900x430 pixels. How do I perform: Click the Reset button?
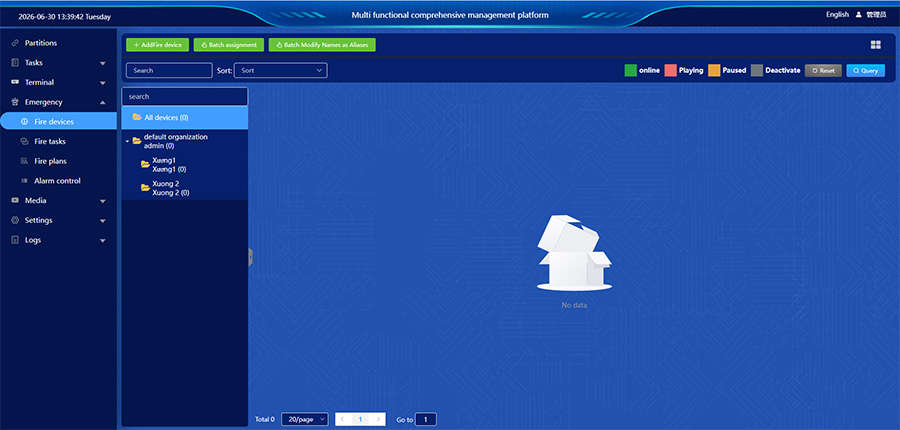(823, 71)
